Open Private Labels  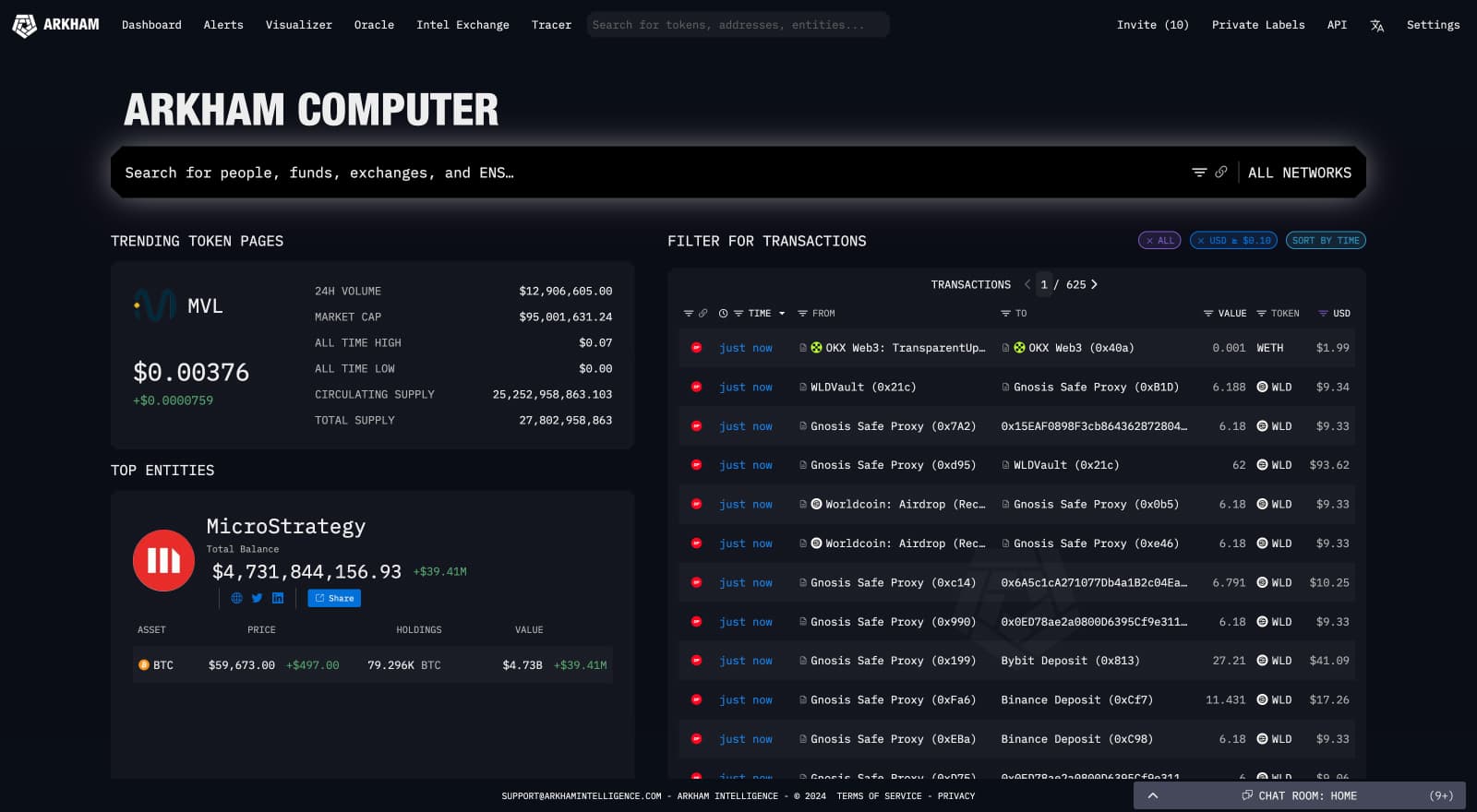(x=1258, y=25)
